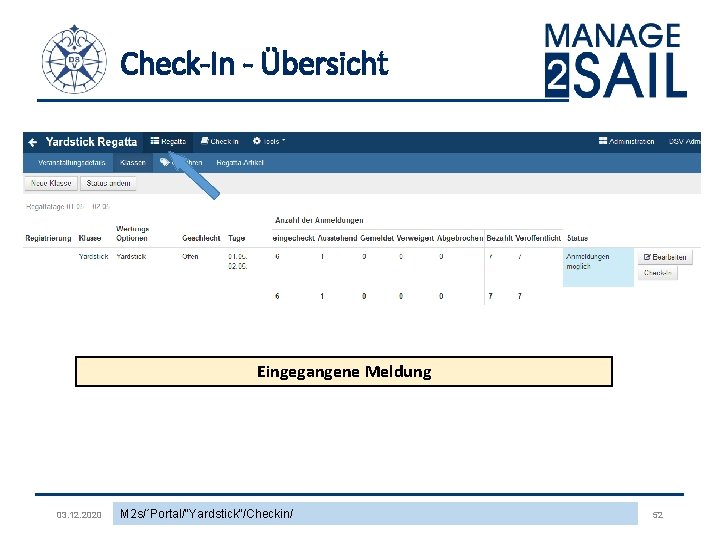Select the Yardstick class cell
Screen dimensions: 720x540
(93, 257)
